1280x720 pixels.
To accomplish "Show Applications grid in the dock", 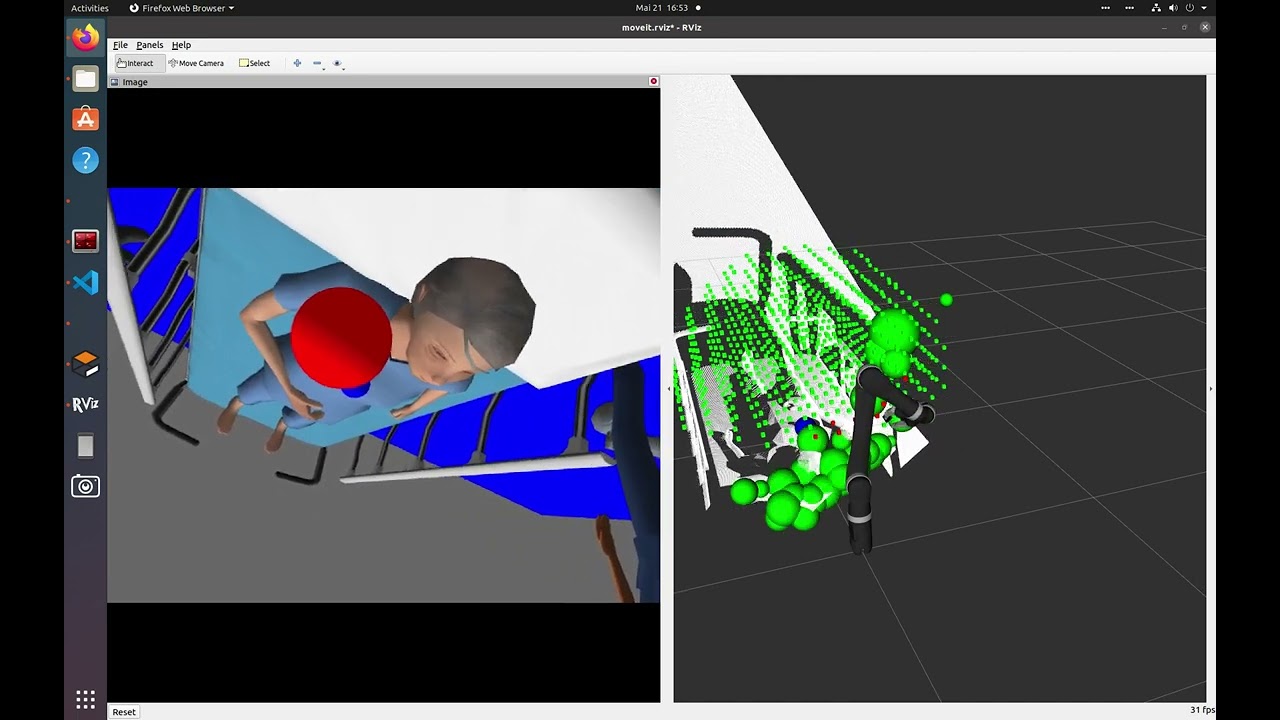I will click(86, 699).
